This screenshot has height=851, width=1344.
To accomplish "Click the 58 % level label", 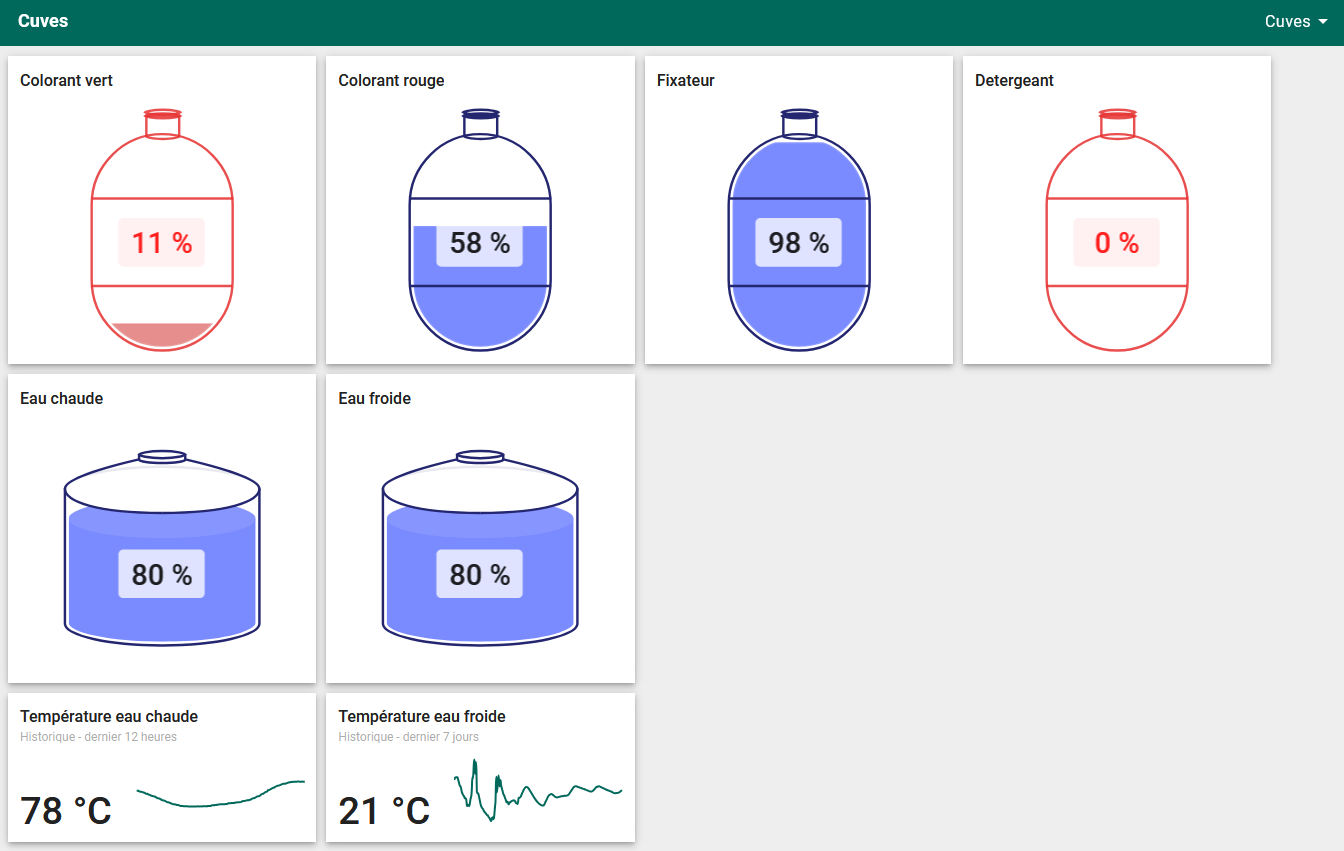I will [x=480, y=243].
